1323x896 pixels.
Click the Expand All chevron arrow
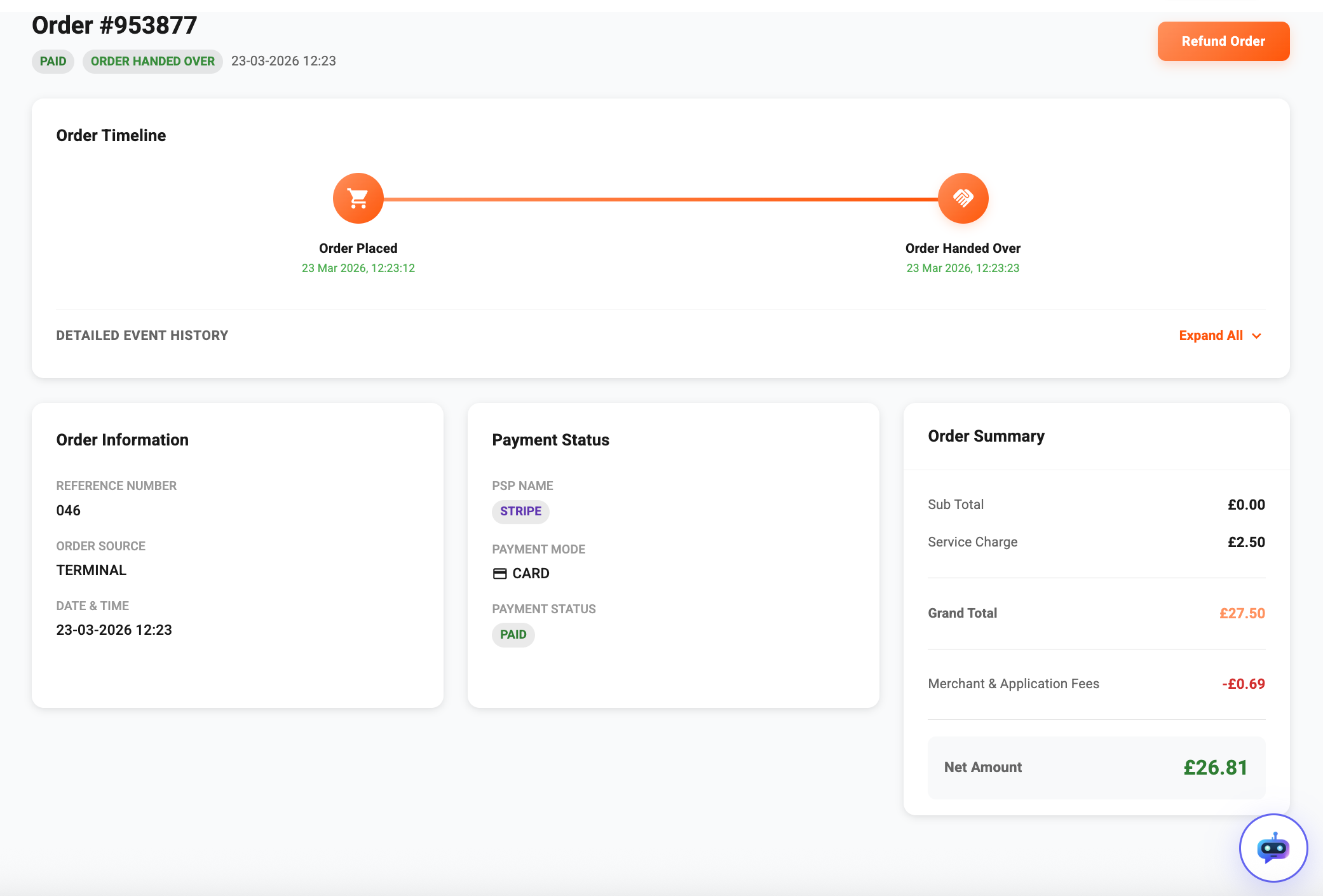coord(1256,336)
